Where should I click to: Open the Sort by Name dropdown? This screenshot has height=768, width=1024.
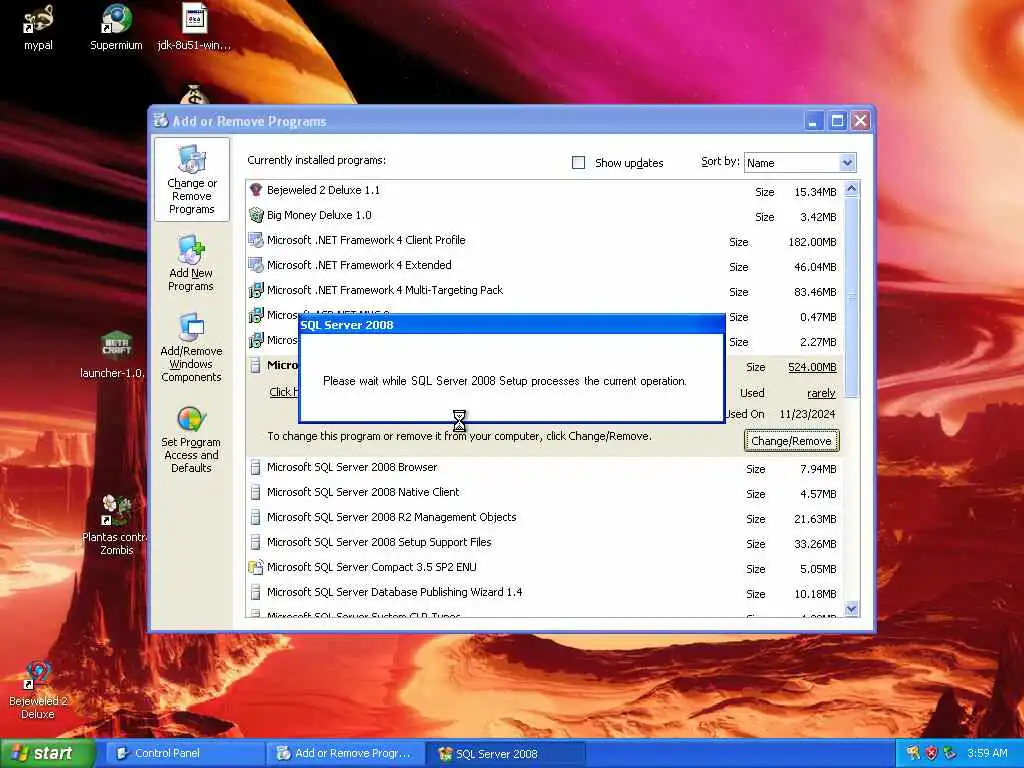[799, 163]
